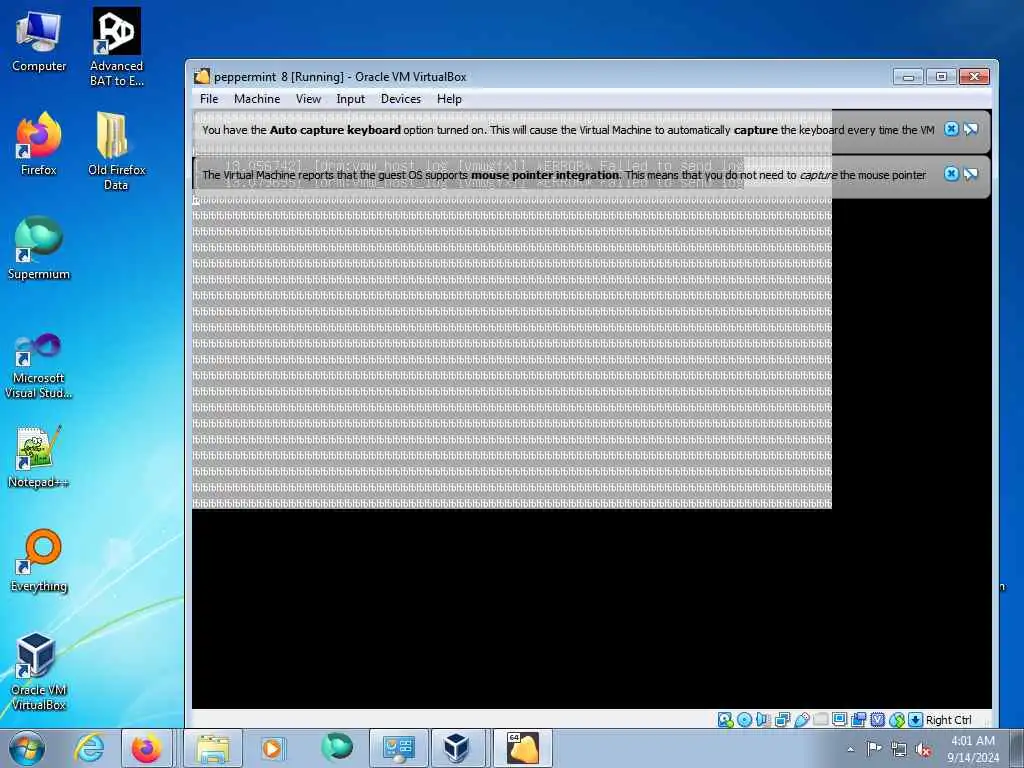Open the Devices menu
1024x768 pixels.
pyautogui.click(x=401, y=99)
